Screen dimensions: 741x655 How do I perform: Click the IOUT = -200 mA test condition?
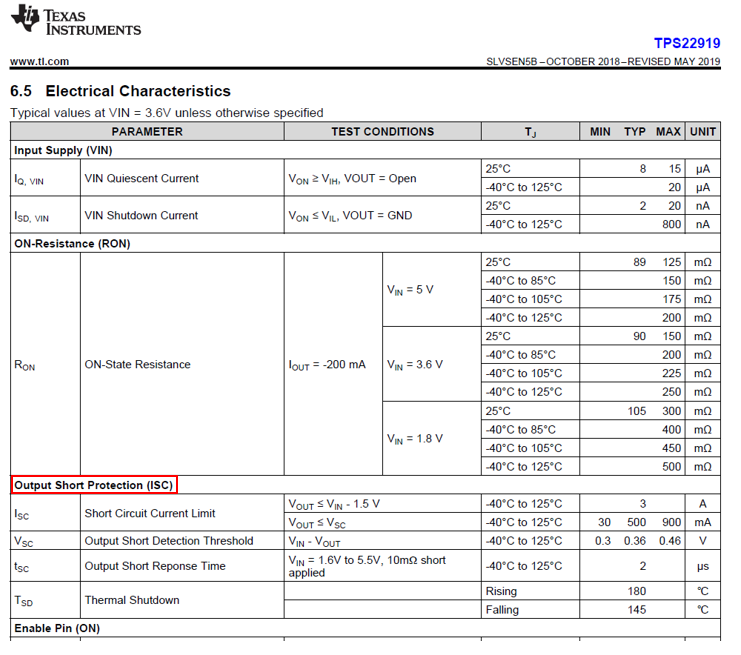tap(327, 365)
